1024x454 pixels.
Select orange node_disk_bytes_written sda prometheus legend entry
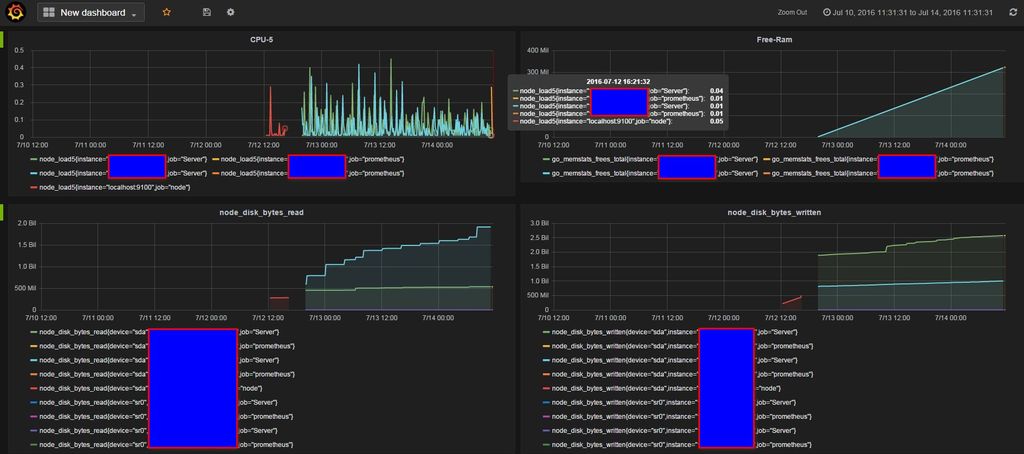[678, 374]
